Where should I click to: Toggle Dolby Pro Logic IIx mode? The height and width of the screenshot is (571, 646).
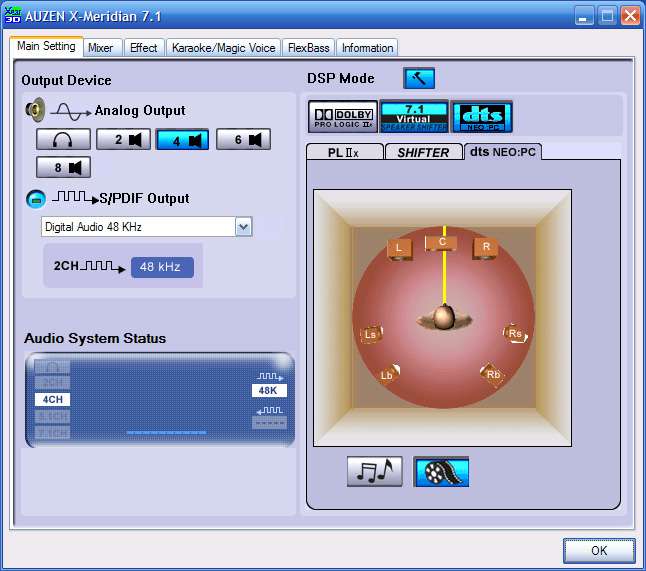click(x=343, y=117)
